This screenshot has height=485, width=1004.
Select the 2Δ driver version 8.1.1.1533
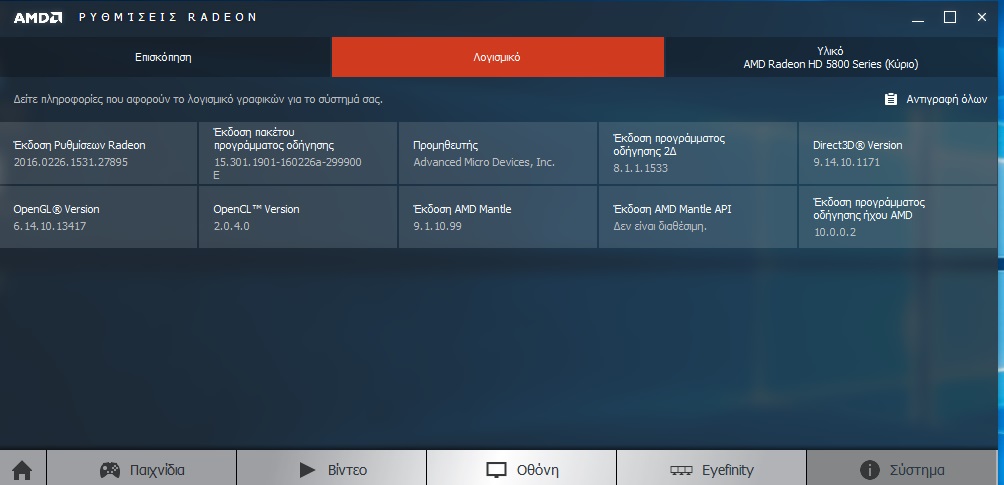(x=642, y=168)
